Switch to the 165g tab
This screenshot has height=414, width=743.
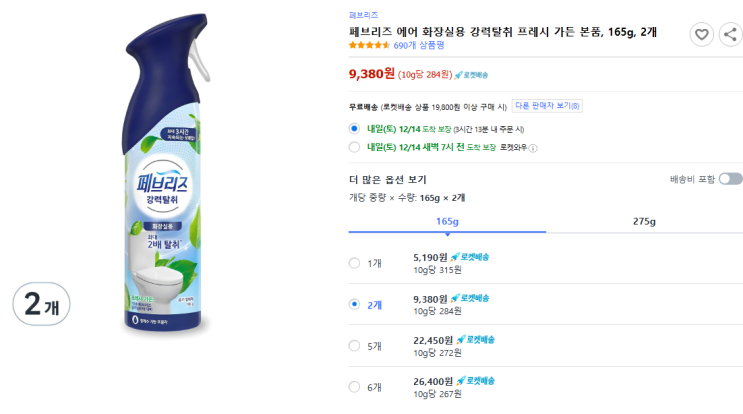(447, 221)
